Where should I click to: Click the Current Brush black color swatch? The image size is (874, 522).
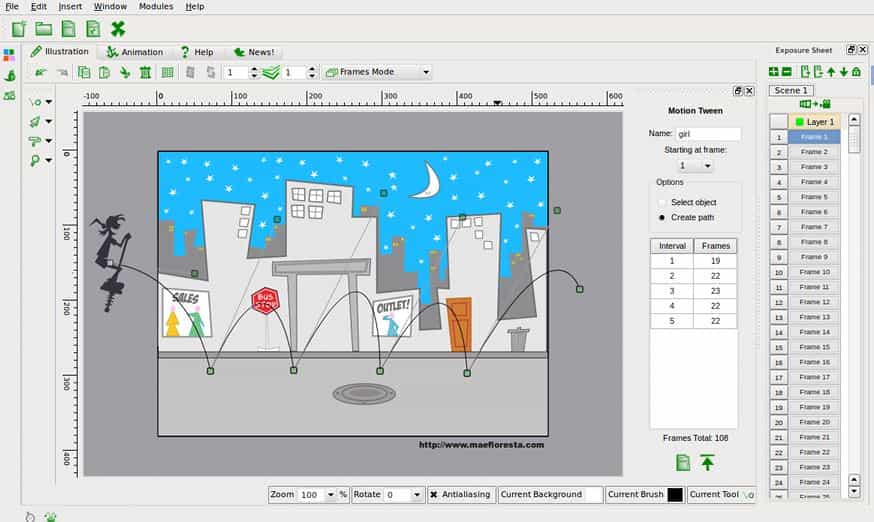(675, 495)
